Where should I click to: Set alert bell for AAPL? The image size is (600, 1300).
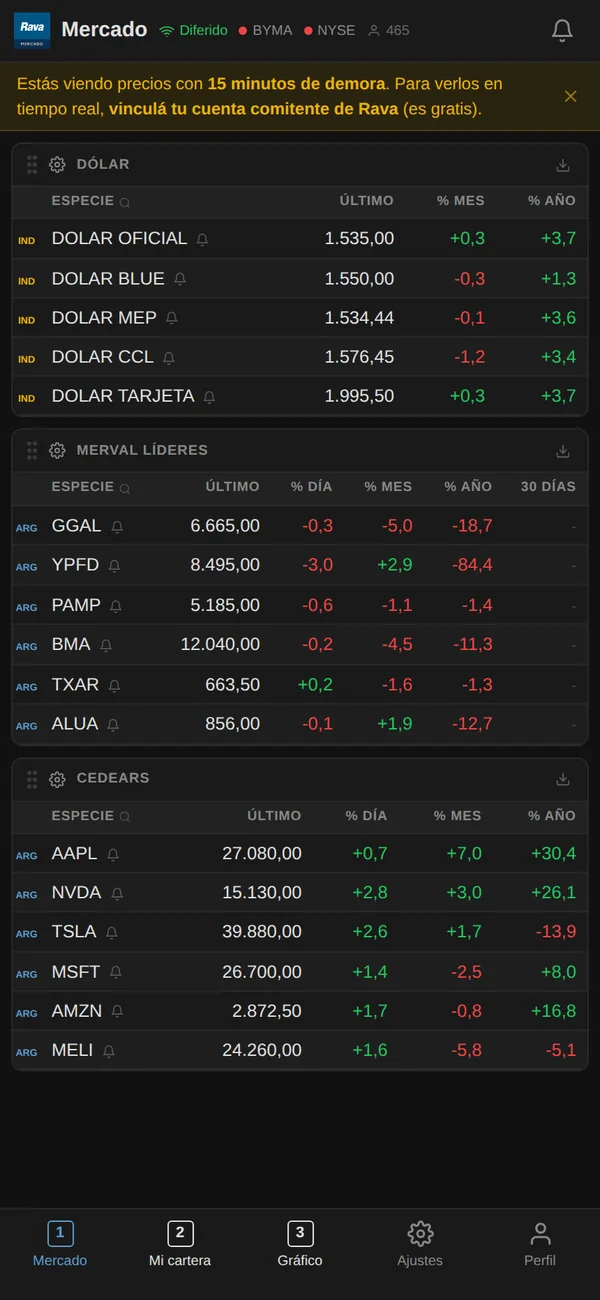(x=113, y=855)
